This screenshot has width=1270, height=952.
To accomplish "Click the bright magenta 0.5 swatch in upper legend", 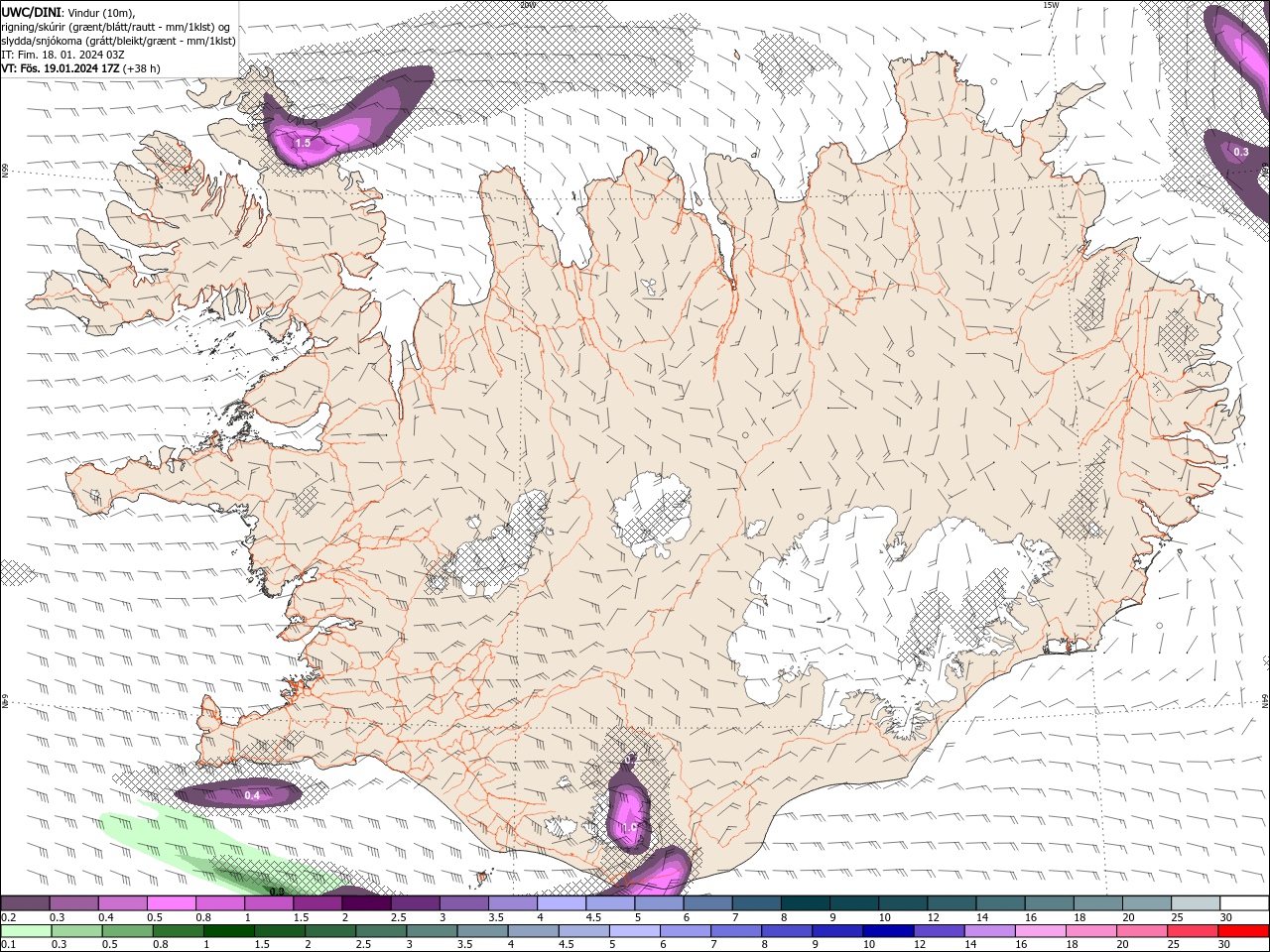I will 172,903.
